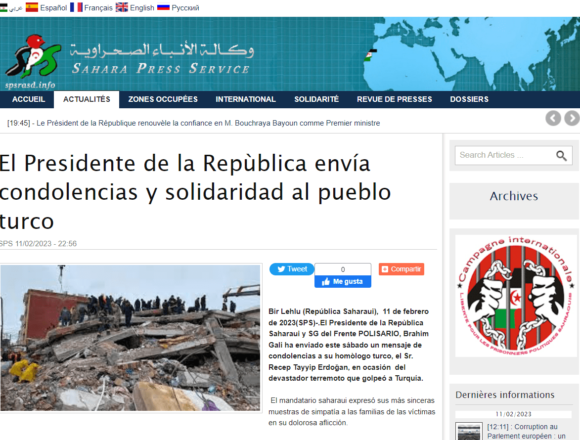Viewport: 580px width, 440px height.
Task: Click the Western Sahara flag on map
Action: 370,55
